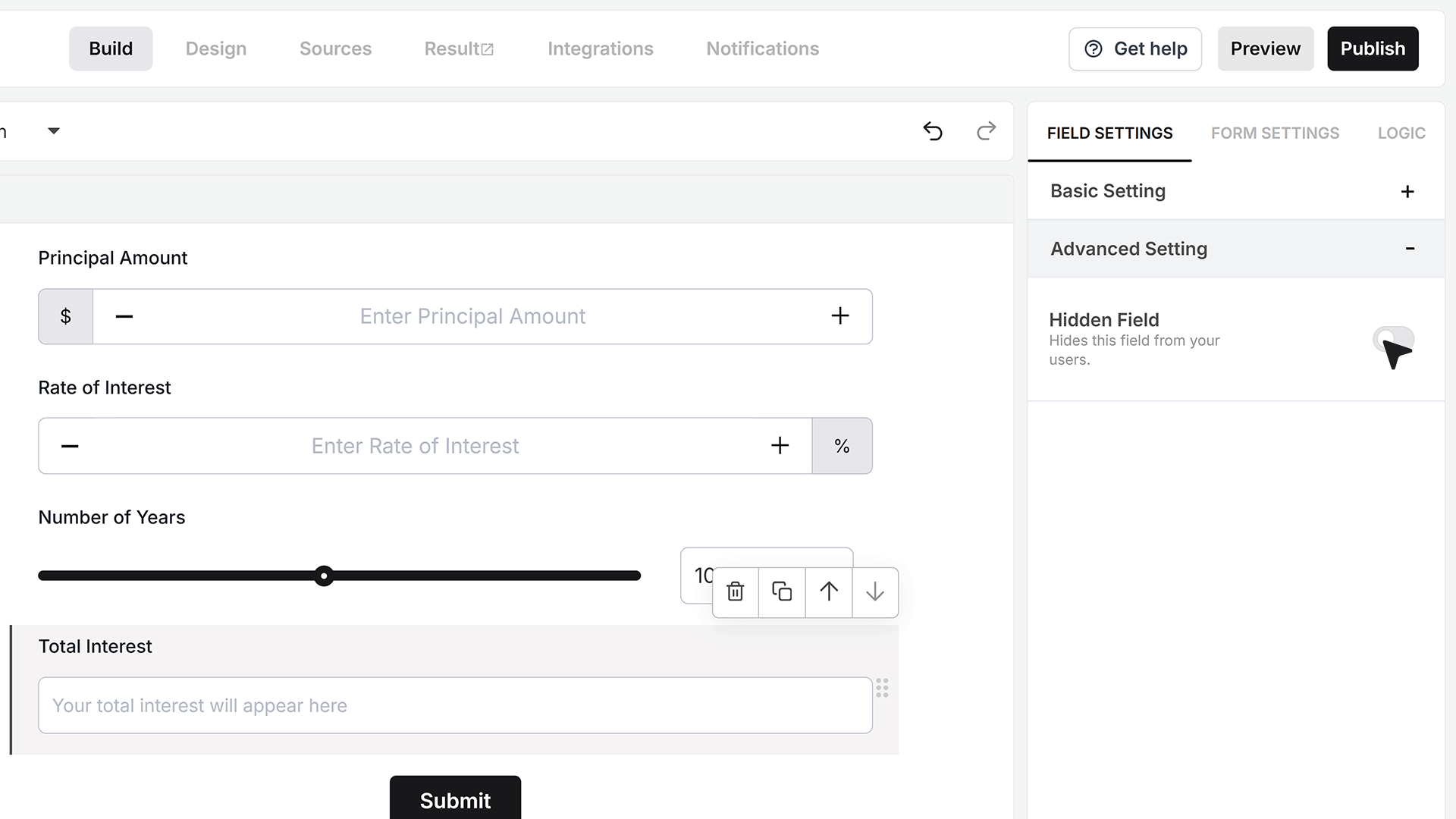Click the Number of Years value box
Viewport: 1456px width, 819px height.
pos(767,576)
